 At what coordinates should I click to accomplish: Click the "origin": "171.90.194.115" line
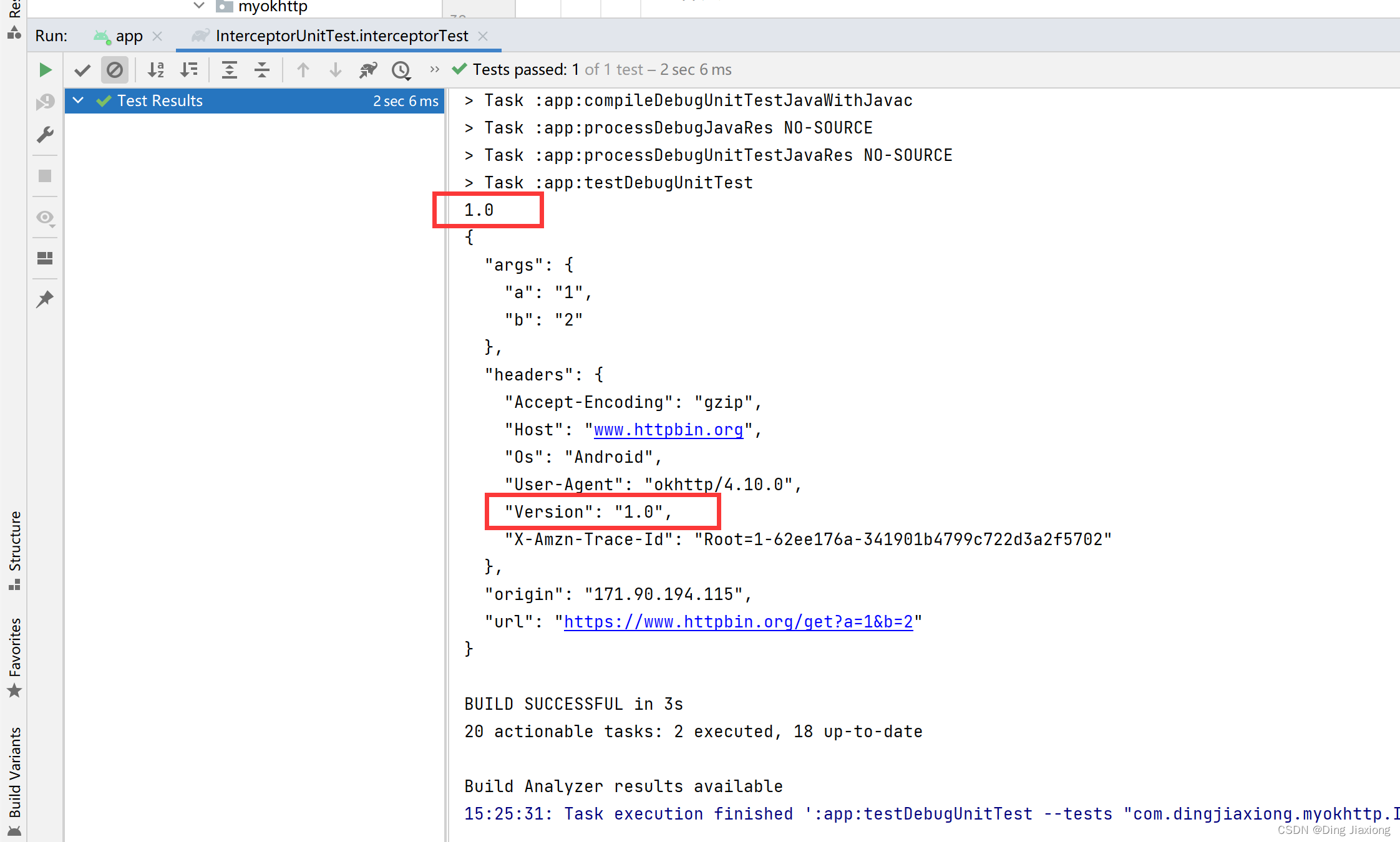pos(618,594)
